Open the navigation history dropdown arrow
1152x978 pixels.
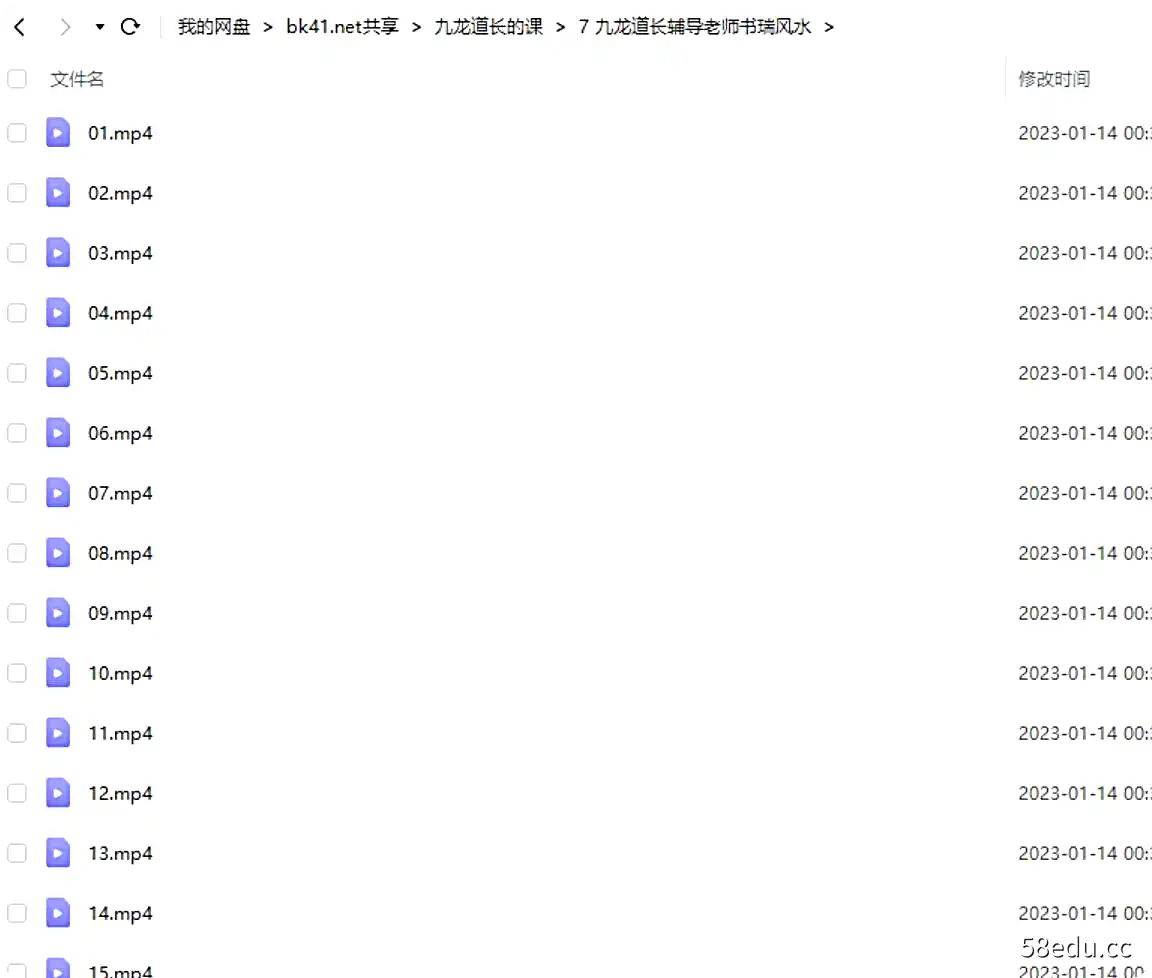99,27
